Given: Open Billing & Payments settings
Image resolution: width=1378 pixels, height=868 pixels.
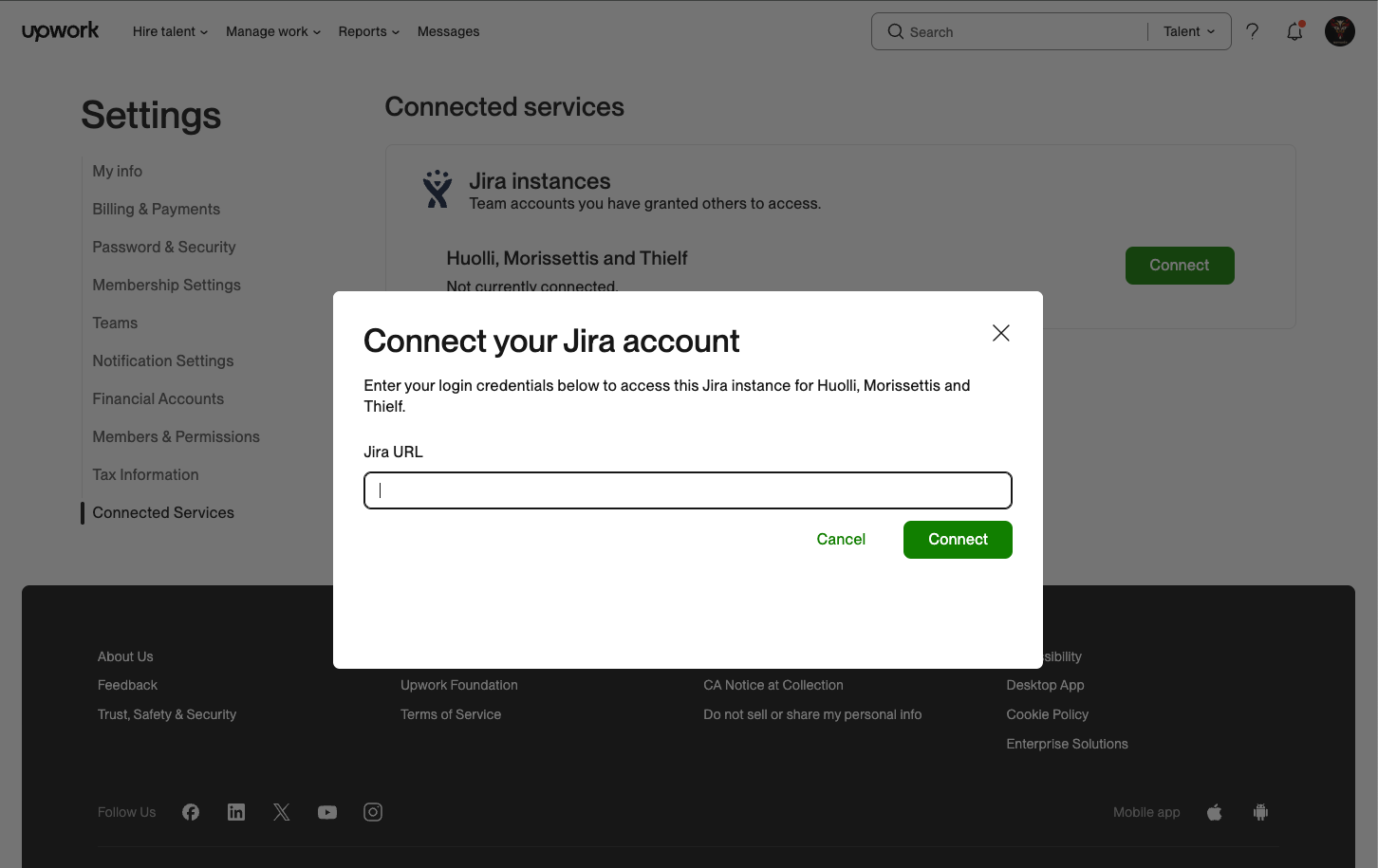Looking at the screenshot, I should tap(157, 210).
